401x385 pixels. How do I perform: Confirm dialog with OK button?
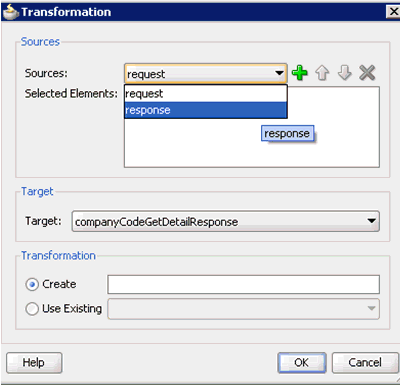(302, 362)
